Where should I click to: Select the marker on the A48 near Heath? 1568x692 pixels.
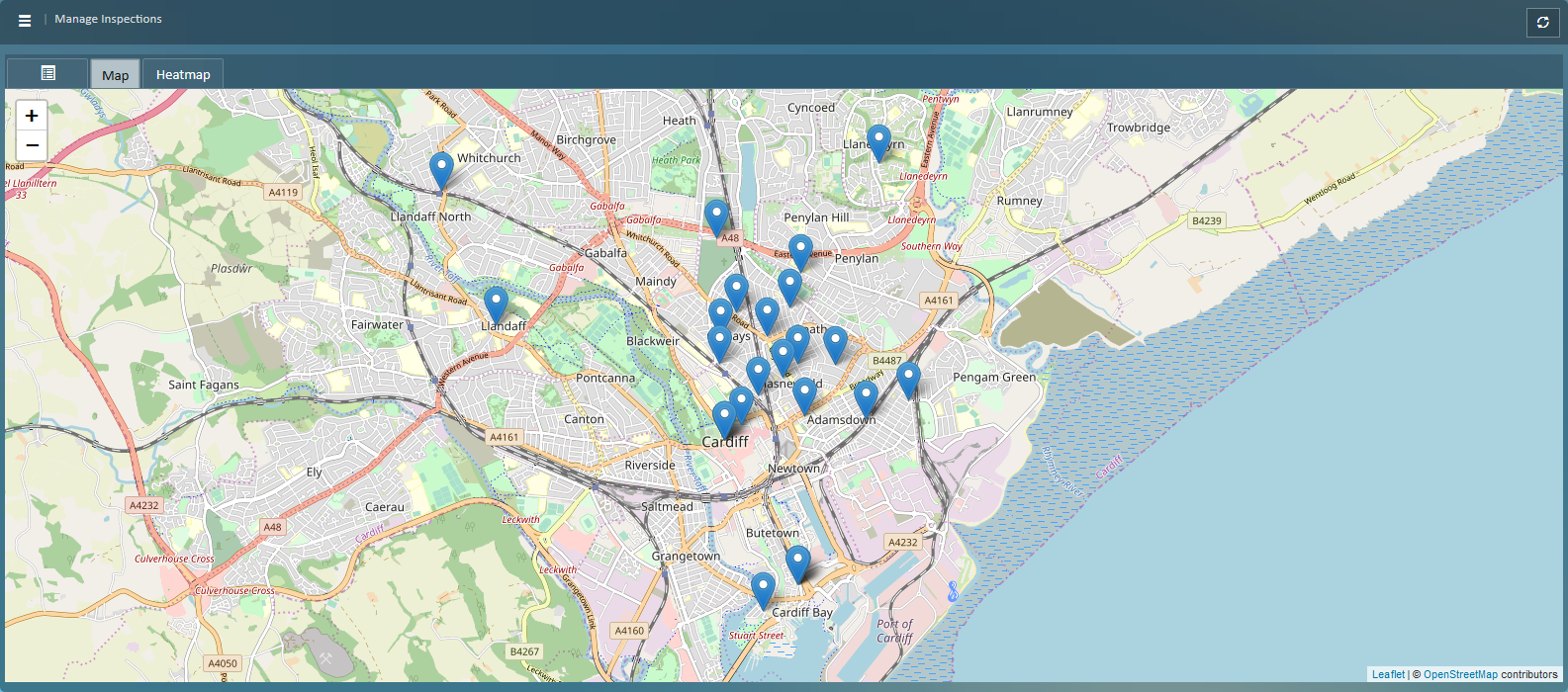point(716,216)
